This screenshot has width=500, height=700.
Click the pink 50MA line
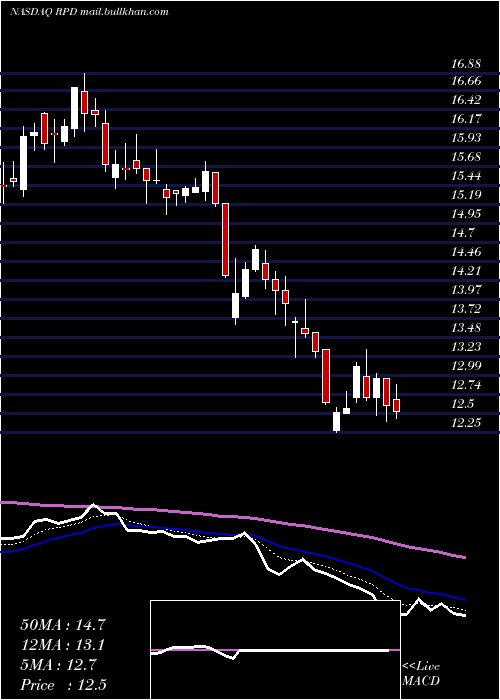(232, 517)
